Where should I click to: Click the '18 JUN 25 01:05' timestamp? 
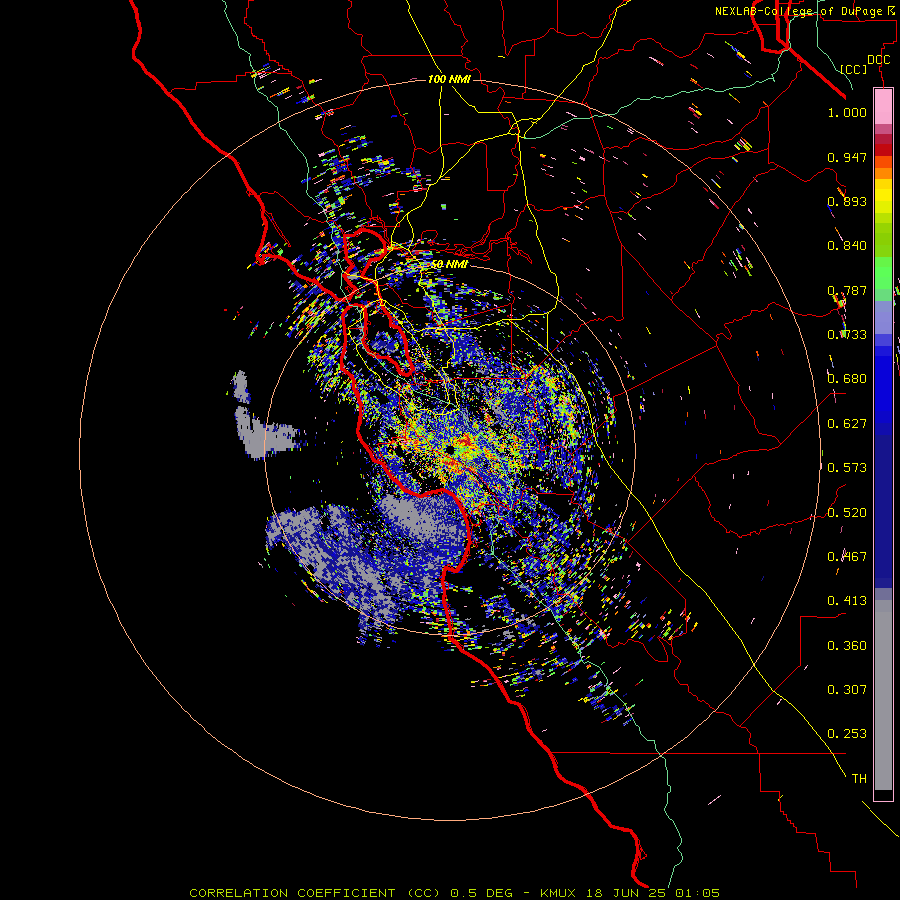pos(653,893)
